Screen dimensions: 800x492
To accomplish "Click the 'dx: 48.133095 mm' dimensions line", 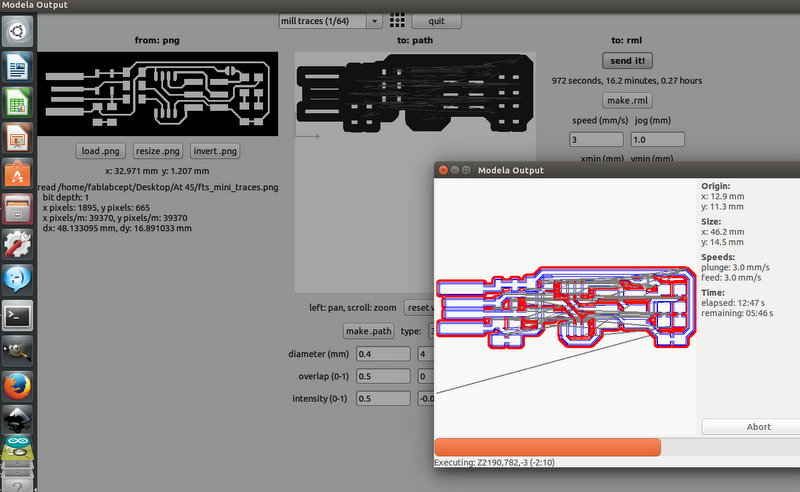I will [x=117, y=228].
